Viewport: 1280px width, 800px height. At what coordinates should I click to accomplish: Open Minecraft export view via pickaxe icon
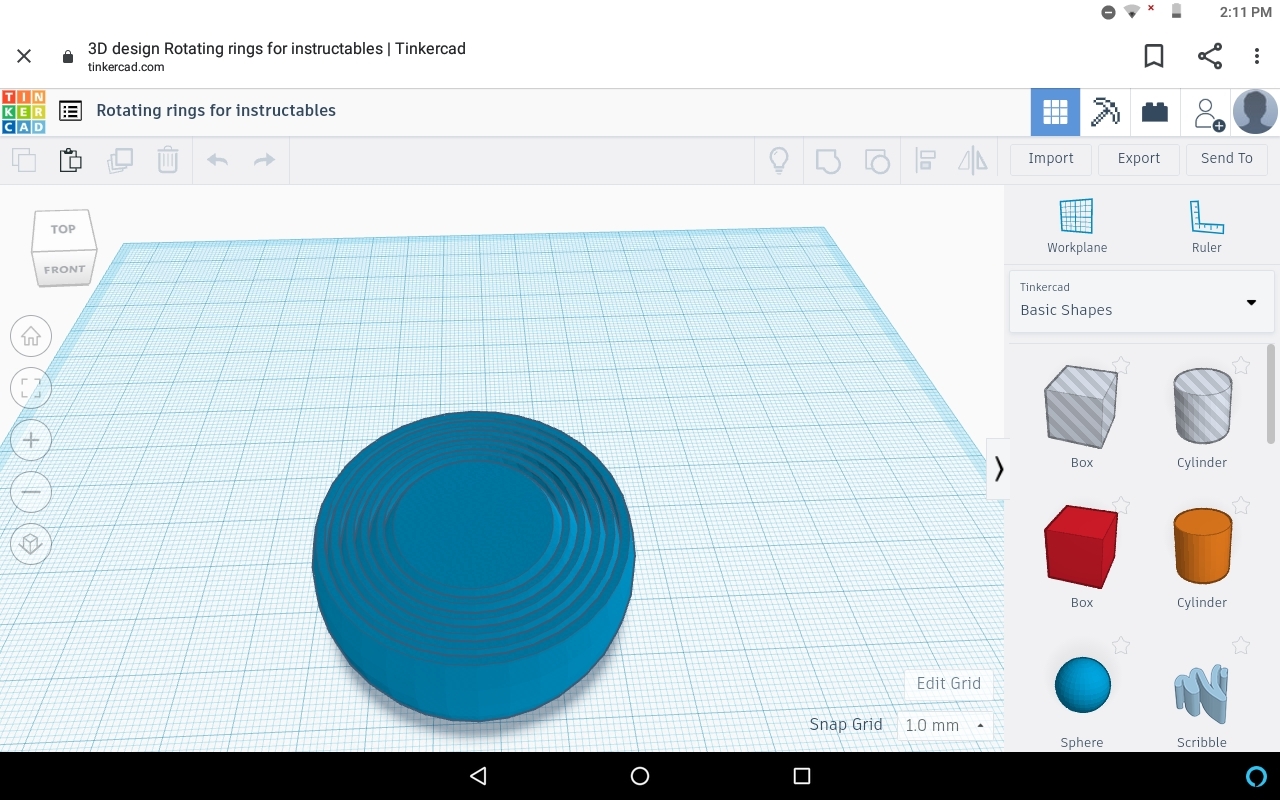[1104, 111]
